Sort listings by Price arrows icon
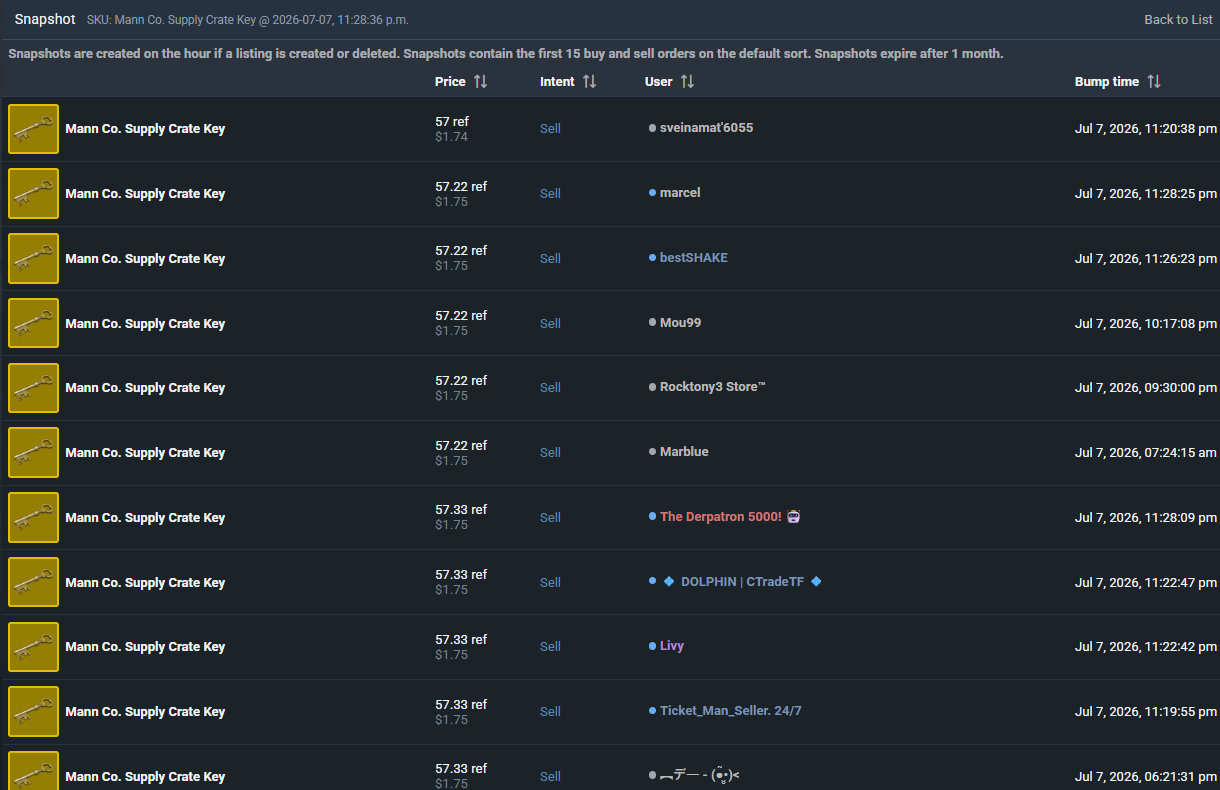The height and width of the screenshot is (790, 1220). coord(480,82)
